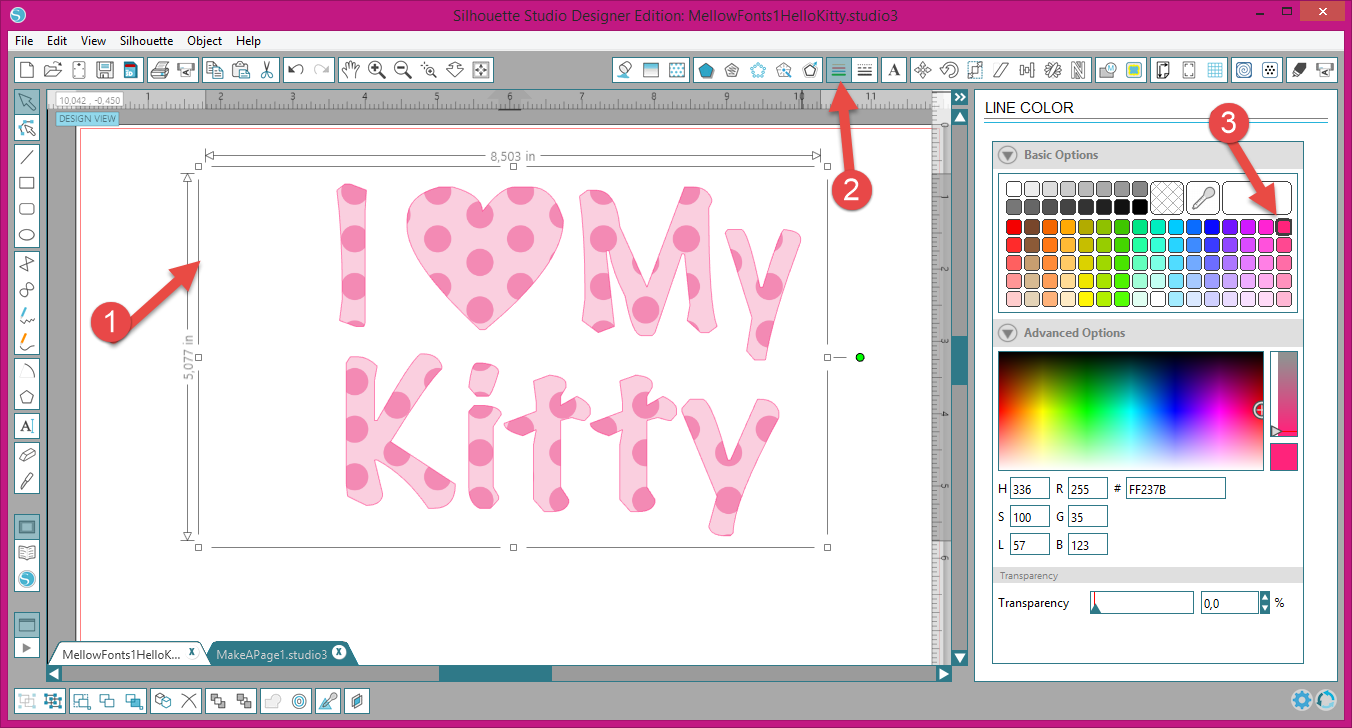The width and height of the screenshot is (1352, 728).
Task: Open the Replicate window icon
Action: 1054,70
